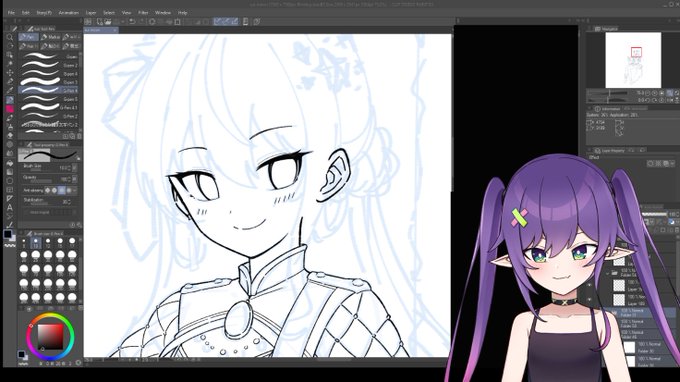Select the Zoom magnifier tool
Screen dimensions: 680x382
[10, 37]
